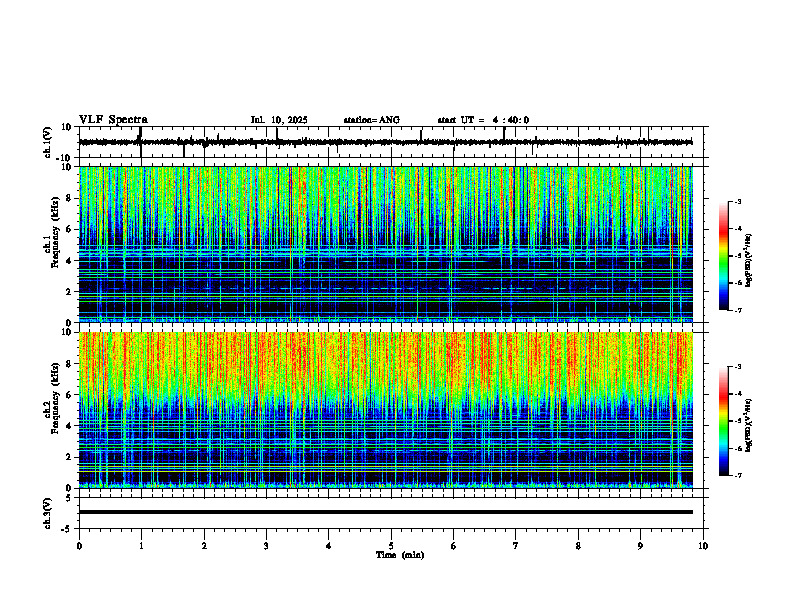Select the date text 'Jul 10, 2025'
Image resolution: width=792 pixels, height=612 pixels.
(x=279, y=120)
